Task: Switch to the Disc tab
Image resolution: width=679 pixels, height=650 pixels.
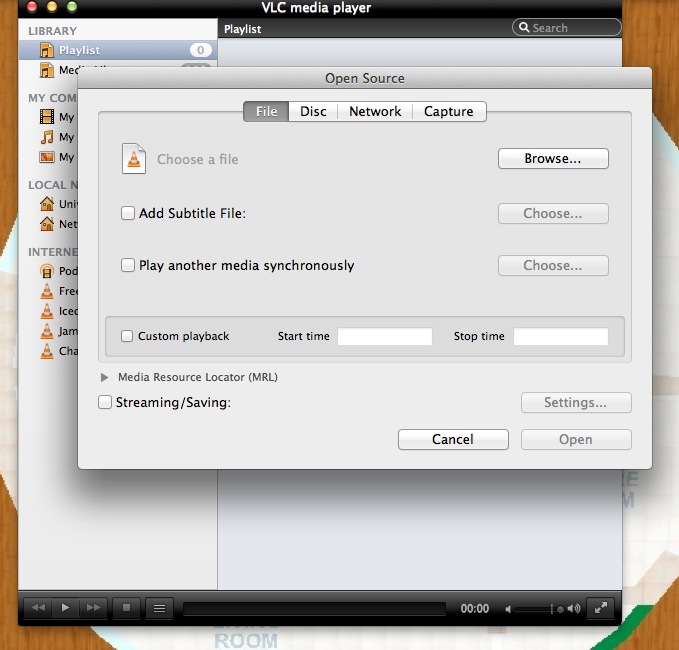Action: pyautogui.click(x=313, y=111)
